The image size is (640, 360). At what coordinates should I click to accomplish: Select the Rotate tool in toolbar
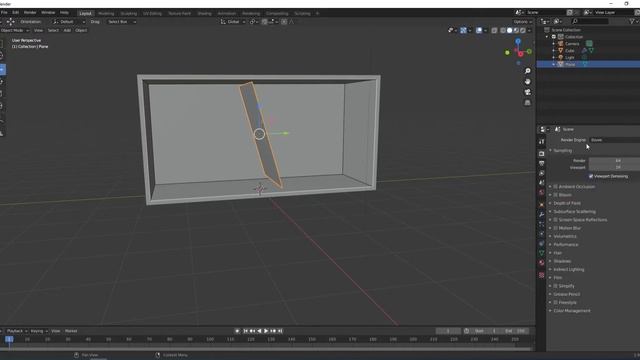pyautogui.click(x=2, y=82)
